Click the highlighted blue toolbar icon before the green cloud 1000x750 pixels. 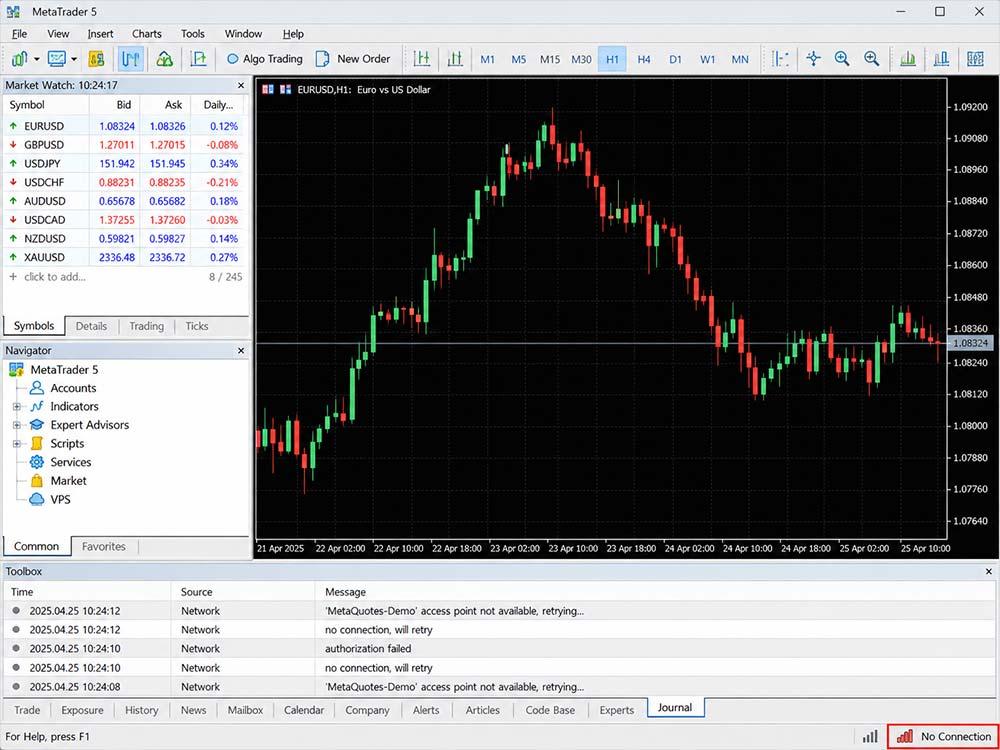[x=130, y=59]
